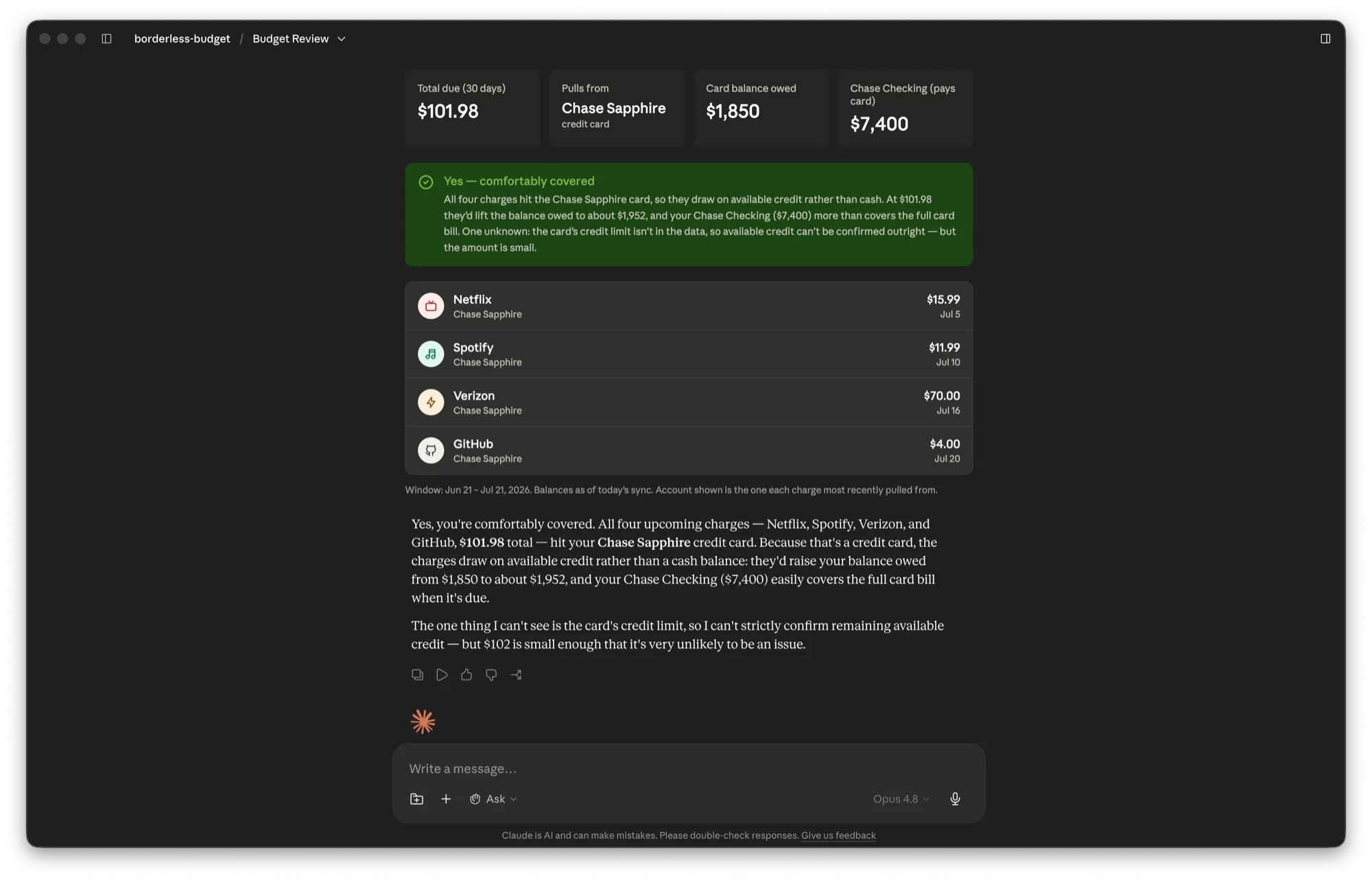The width and height of the screenshot is (1372, 880).
Task: Focus the Write a message input field
Action: (688, 768)
